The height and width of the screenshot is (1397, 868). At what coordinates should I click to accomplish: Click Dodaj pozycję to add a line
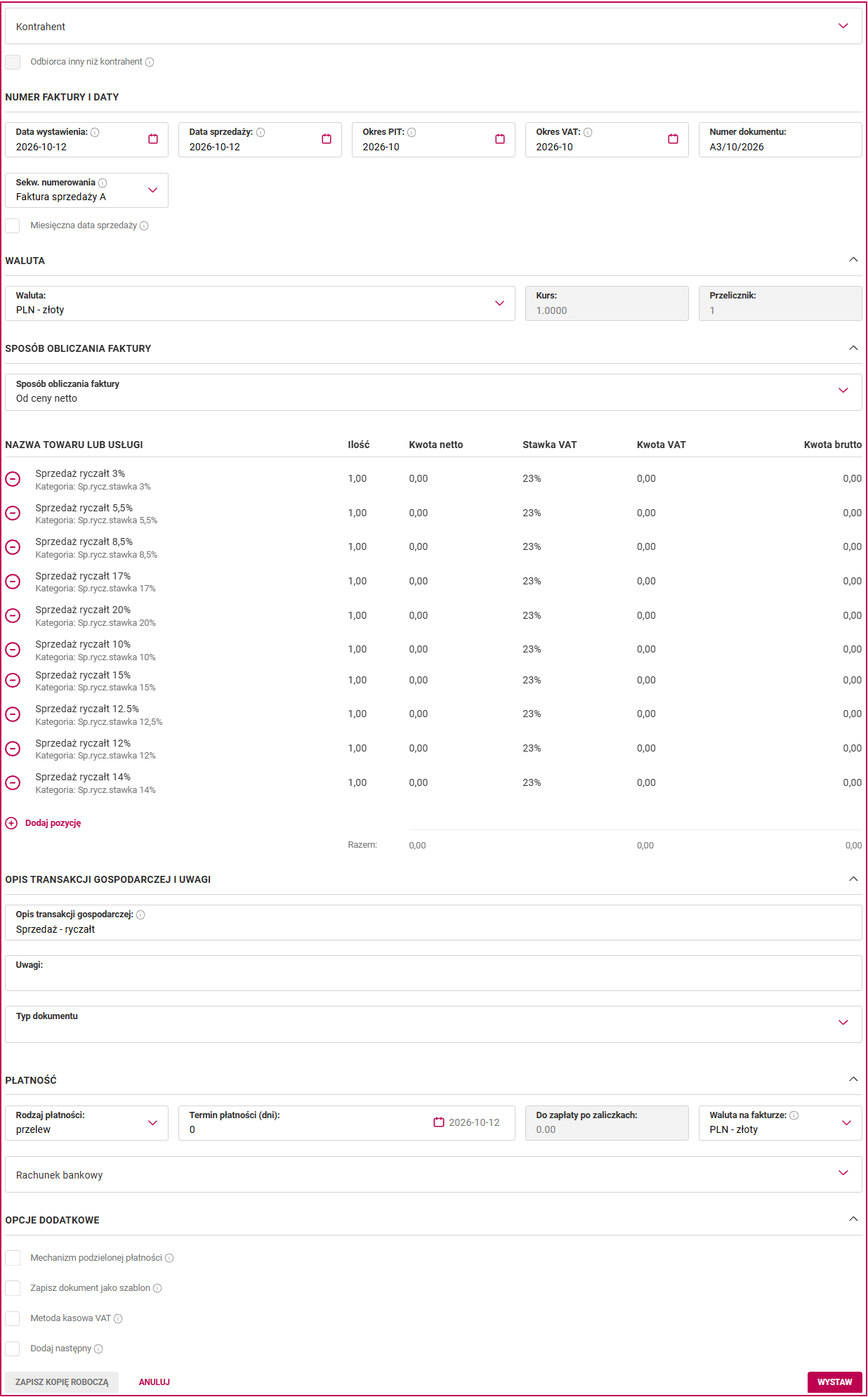44,823
